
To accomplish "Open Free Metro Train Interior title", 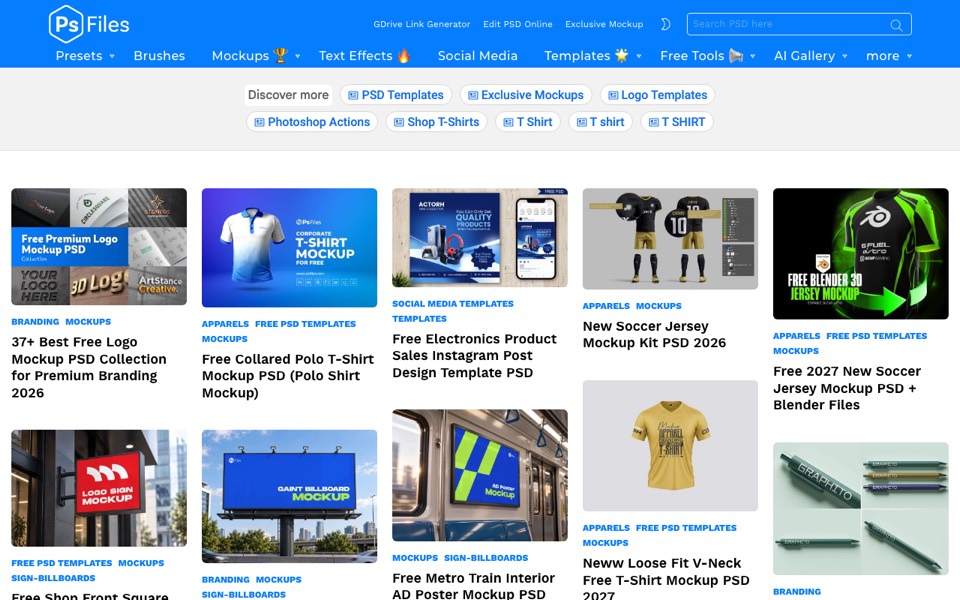I will tap(473, 586).
